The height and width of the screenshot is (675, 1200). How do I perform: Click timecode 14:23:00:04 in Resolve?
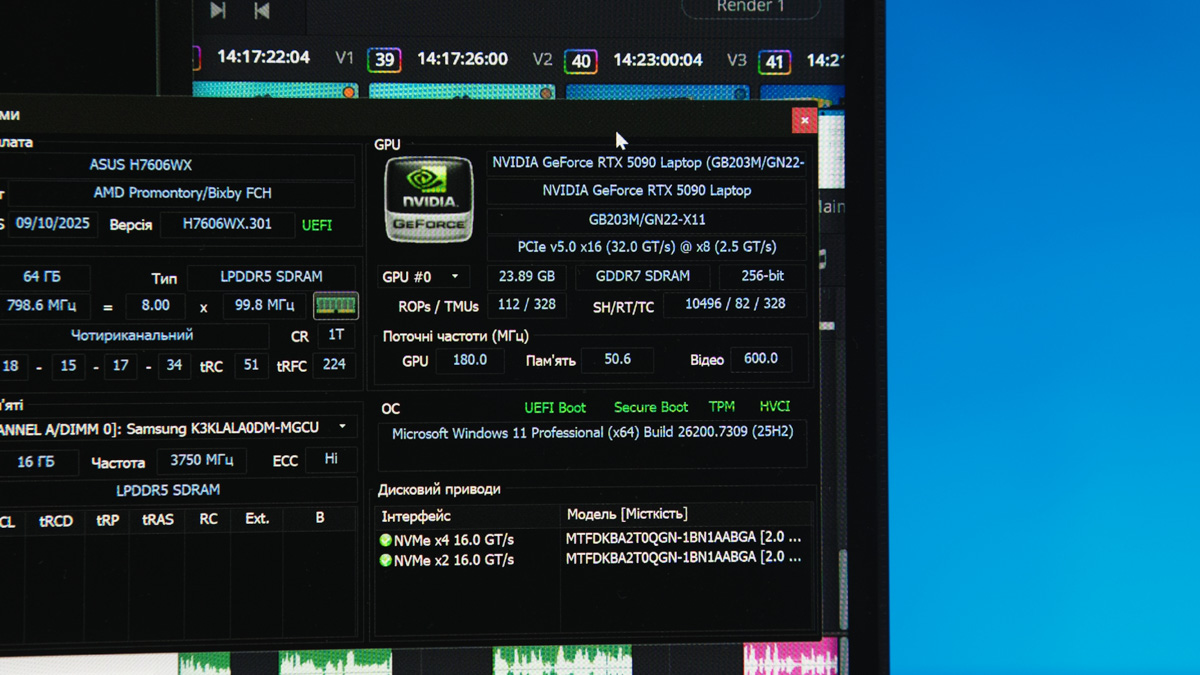(658, 60)
